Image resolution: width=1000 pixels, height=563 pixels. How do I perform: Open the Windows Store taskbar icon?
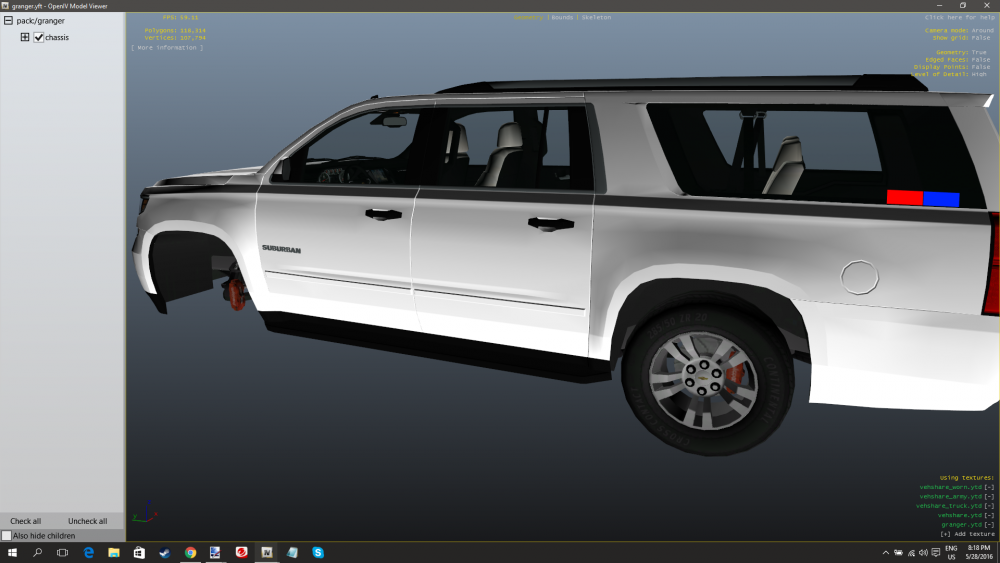[139, 553]
